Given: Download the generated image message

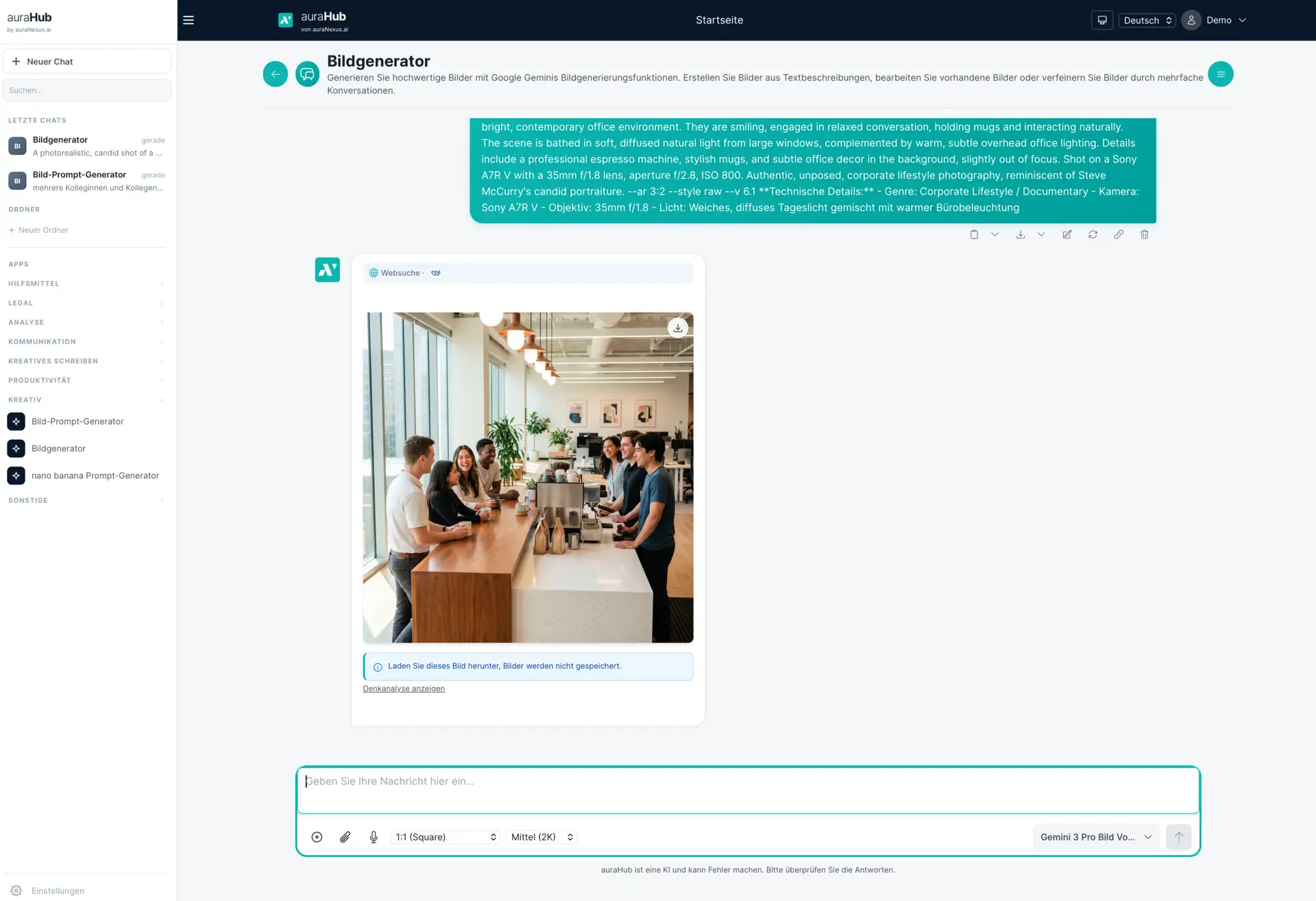Looking at the screenshot, I should point(1021,234).
